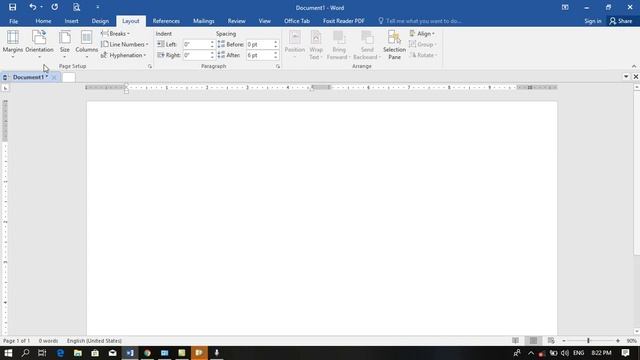This screenshot has height=360, width=640.
Task: Open Task View on taskbar
Action: [42, 353]
